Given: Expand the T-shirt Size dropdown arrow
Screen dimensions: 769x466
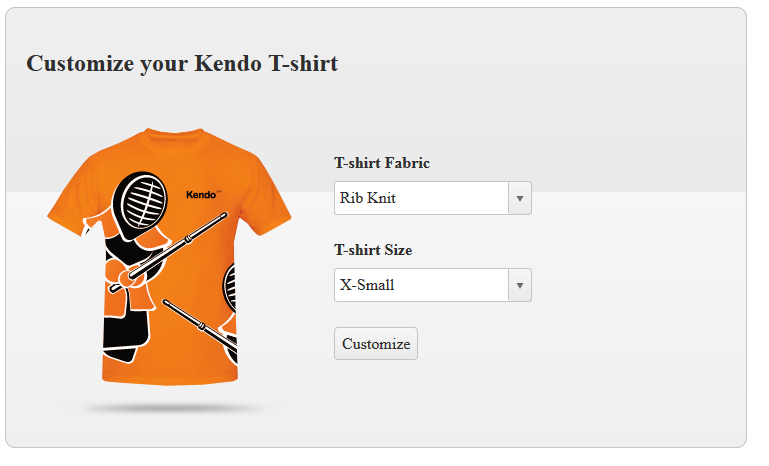Looking at the screenshot, I should point(519,285).
